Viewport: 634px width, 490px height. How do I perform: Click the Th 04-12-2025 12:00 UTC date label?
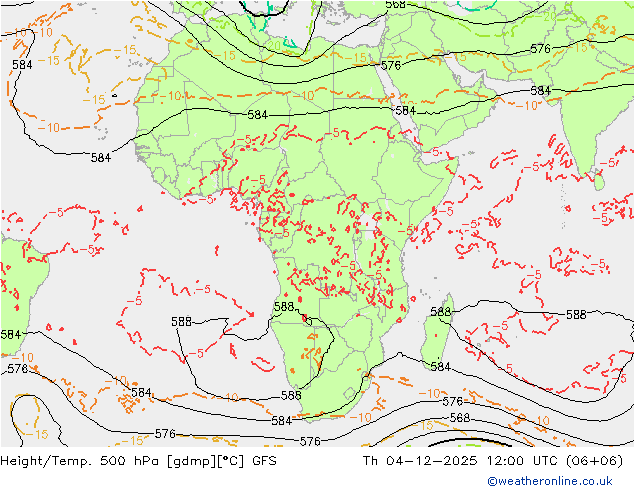click(x=492, y=460)
